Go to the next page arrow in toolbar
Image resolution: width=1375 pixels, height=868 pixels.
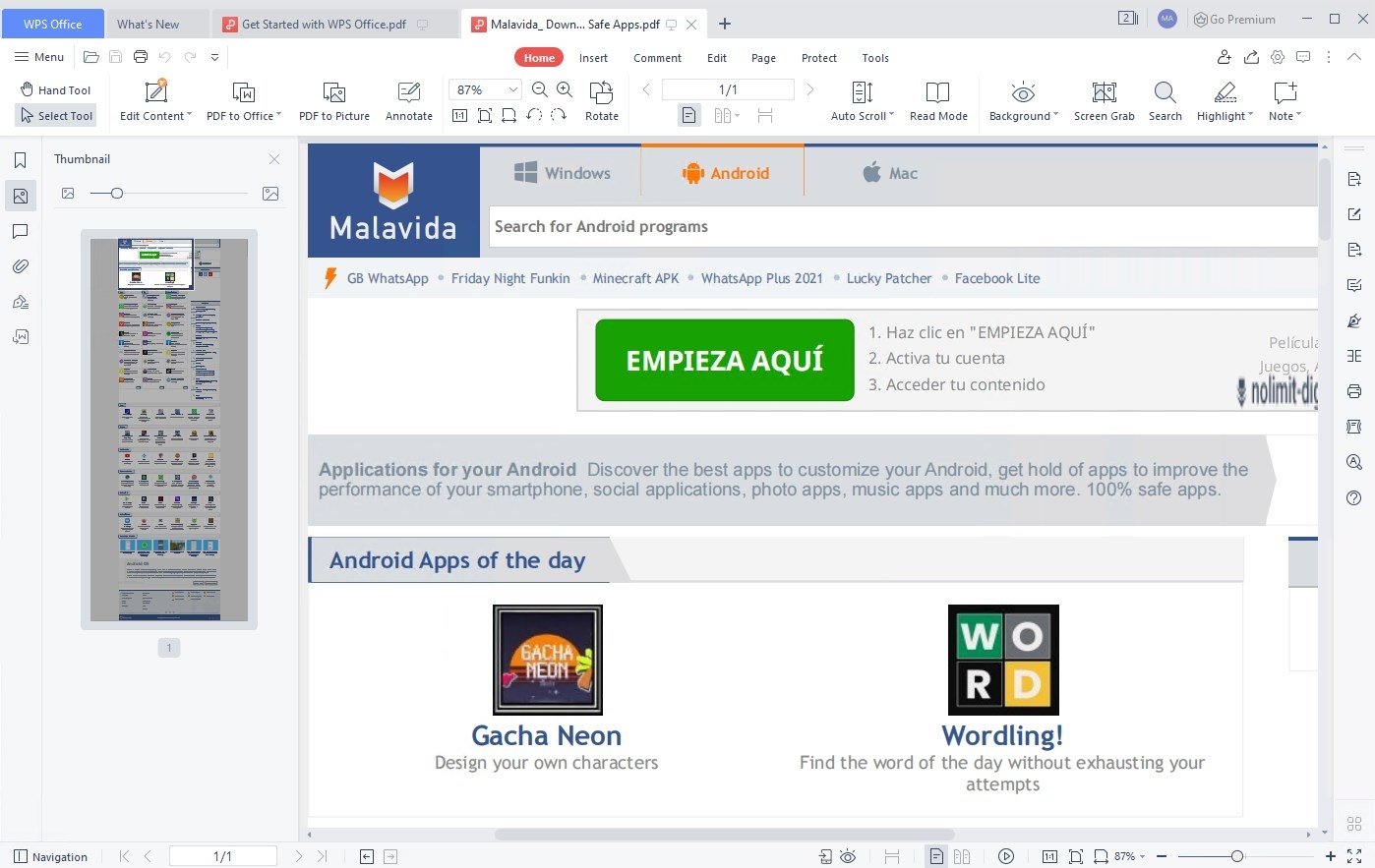pos(810,89)
